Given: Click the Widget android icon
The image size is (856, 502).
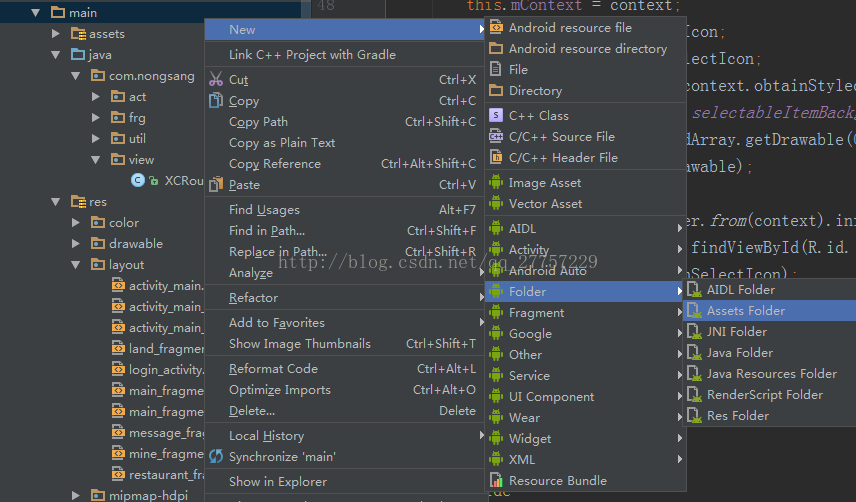Looking at the screenshot, I should pos(496,438).
